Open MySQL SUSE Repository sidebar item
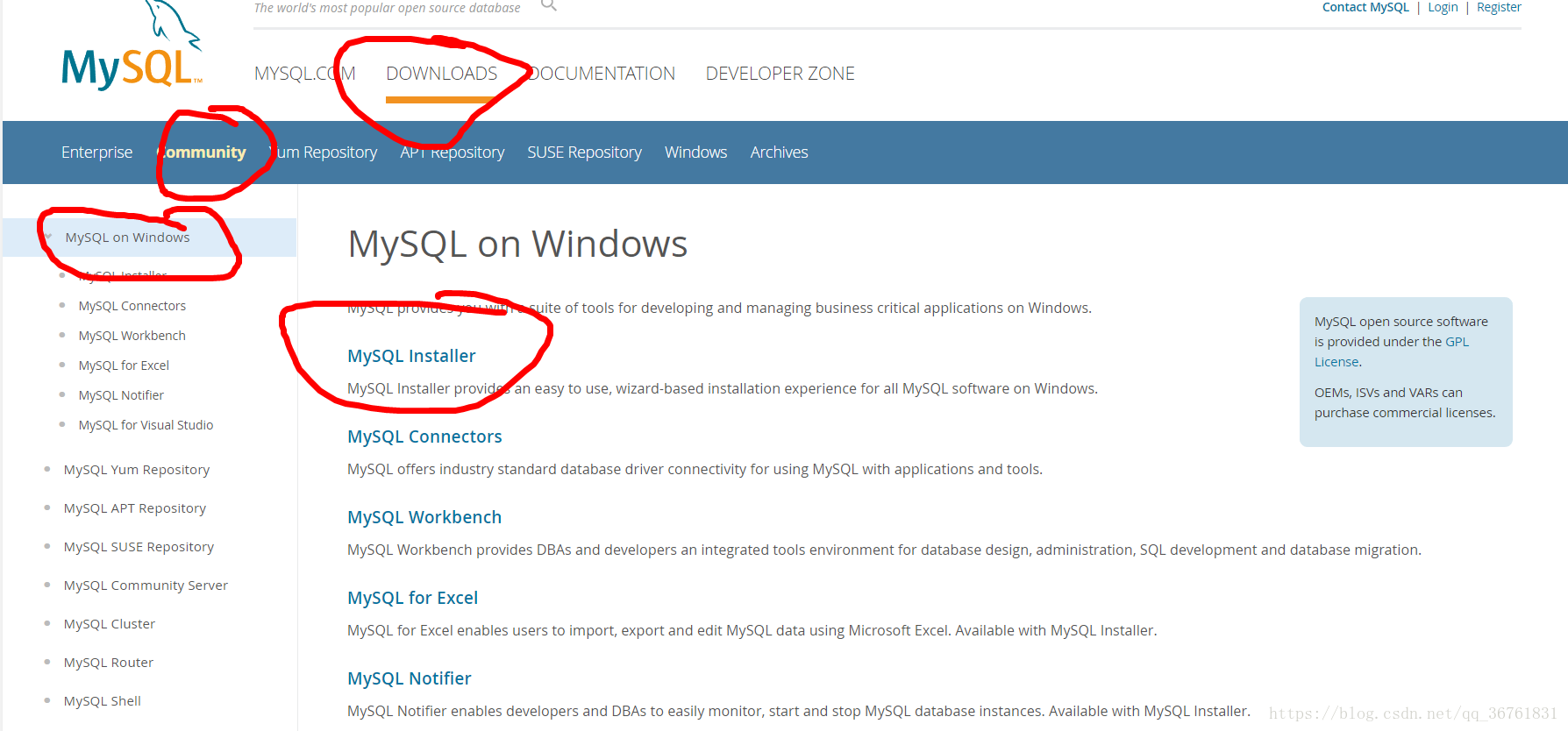Viewport: 1568px width, 731px height. tap(139, 547)
